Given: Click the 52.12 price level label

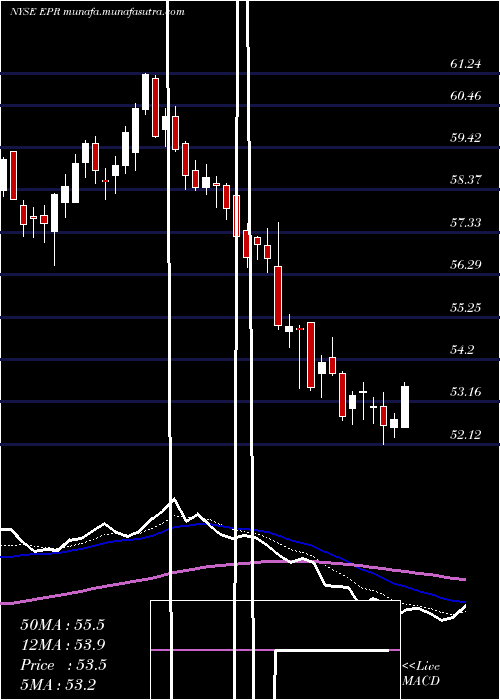Looking at the screenshot, I should point(466,434).
